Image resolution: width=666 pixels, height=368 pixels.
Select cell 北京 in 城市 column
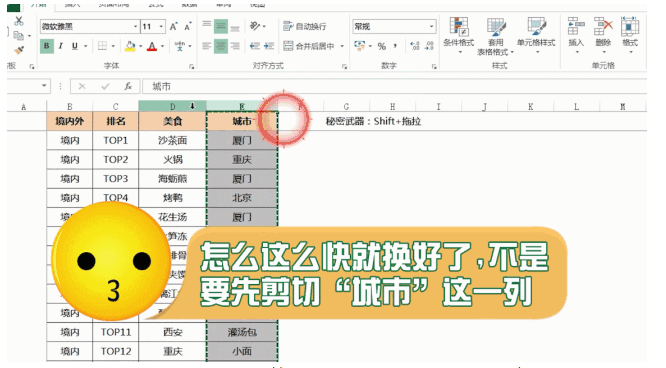click(242, 198)
